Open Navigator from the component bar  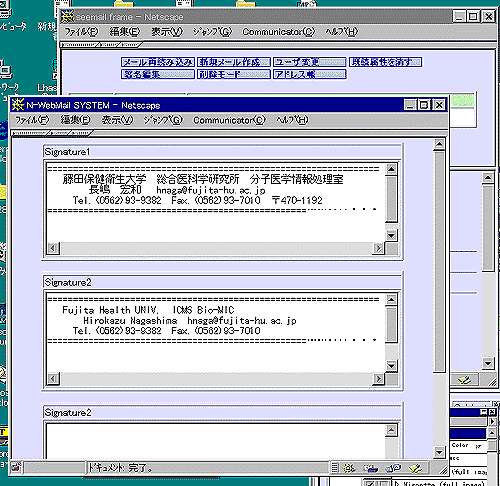[349, 468]
